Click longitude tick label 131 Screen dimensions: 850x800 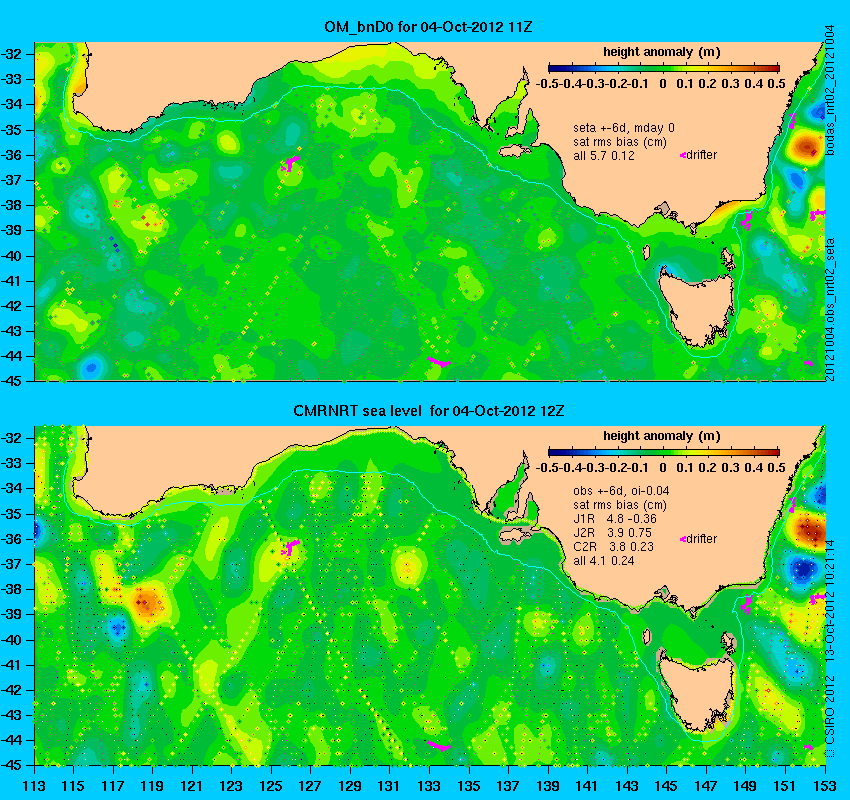tap(389, 786)
